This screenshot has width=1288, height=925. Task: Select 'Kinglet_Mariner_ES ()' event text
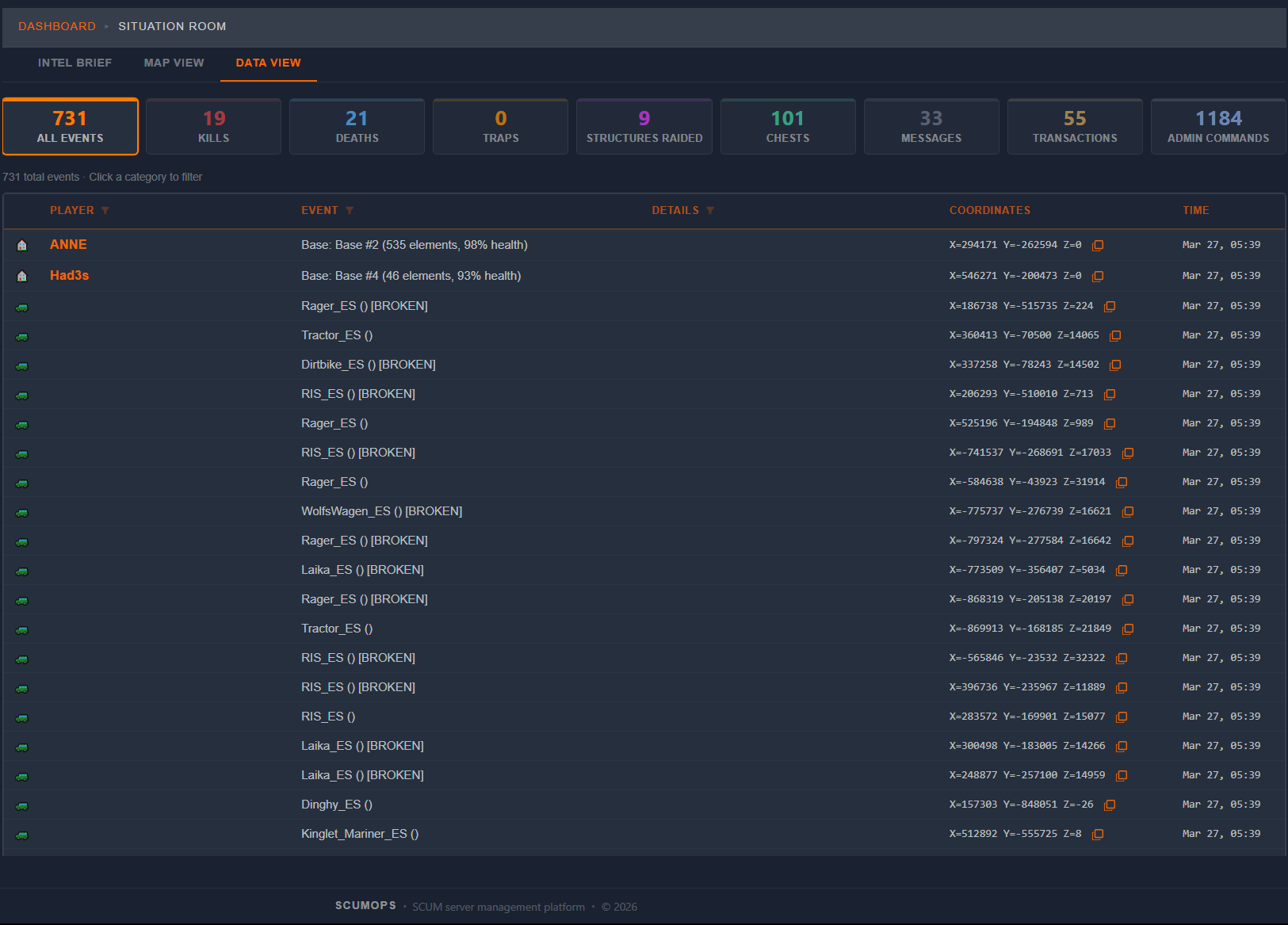pyautogui.click(x=360, y=834)
